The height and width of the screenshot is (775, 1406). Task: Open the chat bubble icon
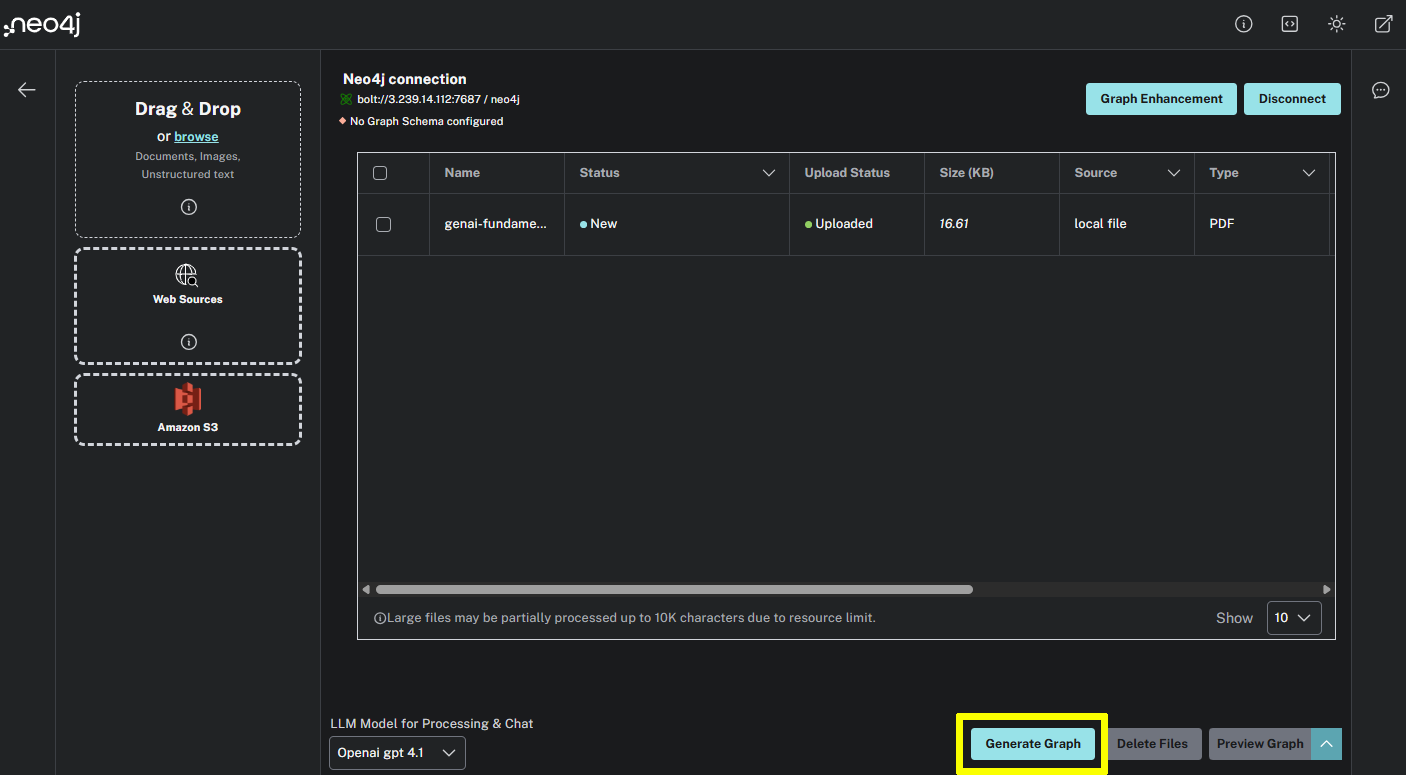pyautogui.click(x=1381, y=90)
